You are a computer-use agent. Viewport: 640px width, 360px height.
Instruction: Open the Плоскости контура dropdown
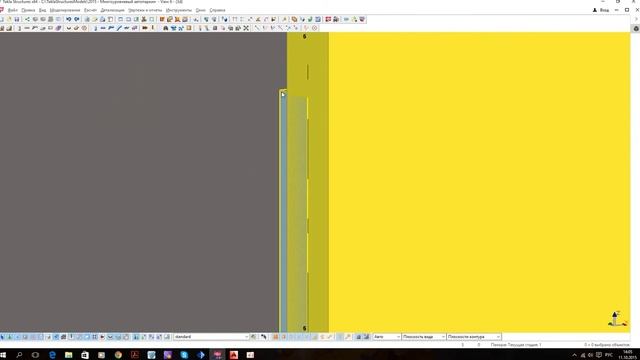(473, 337)
